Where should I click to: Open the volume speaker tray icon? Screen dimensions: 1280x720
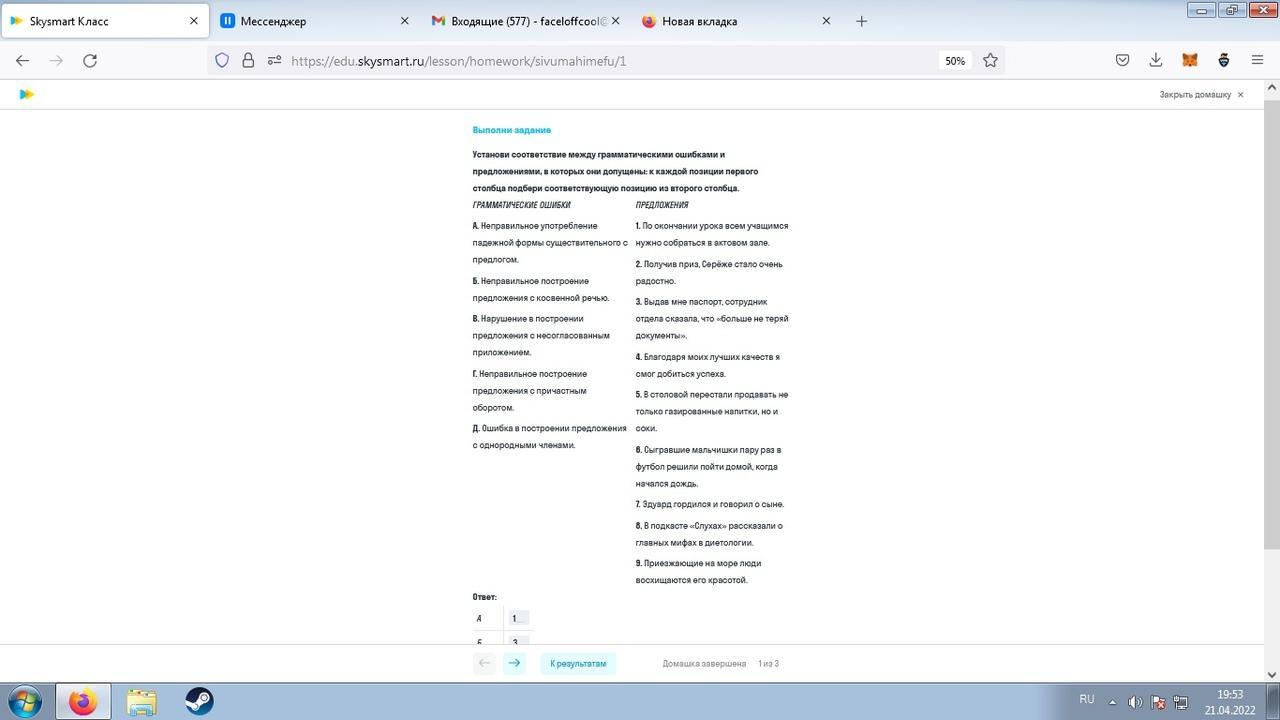pyautogui.click(x=1135, y=702)
